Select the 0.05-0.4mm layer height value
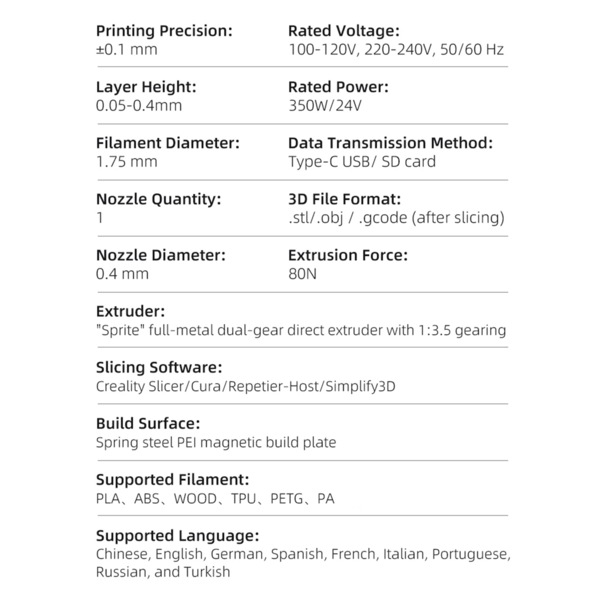Viewport: 600px width, 600px height. [139, 106]
